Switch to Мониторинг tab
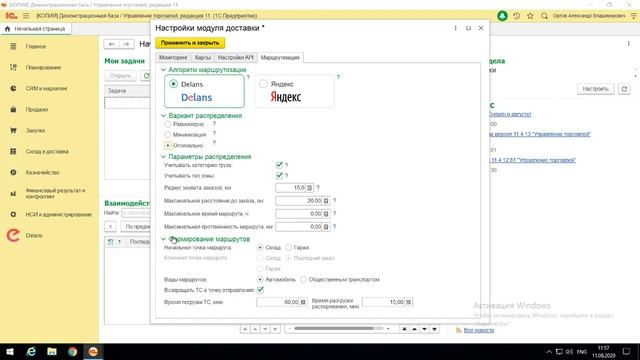Screen dimensions: 640x360 [x=173, y=58]
